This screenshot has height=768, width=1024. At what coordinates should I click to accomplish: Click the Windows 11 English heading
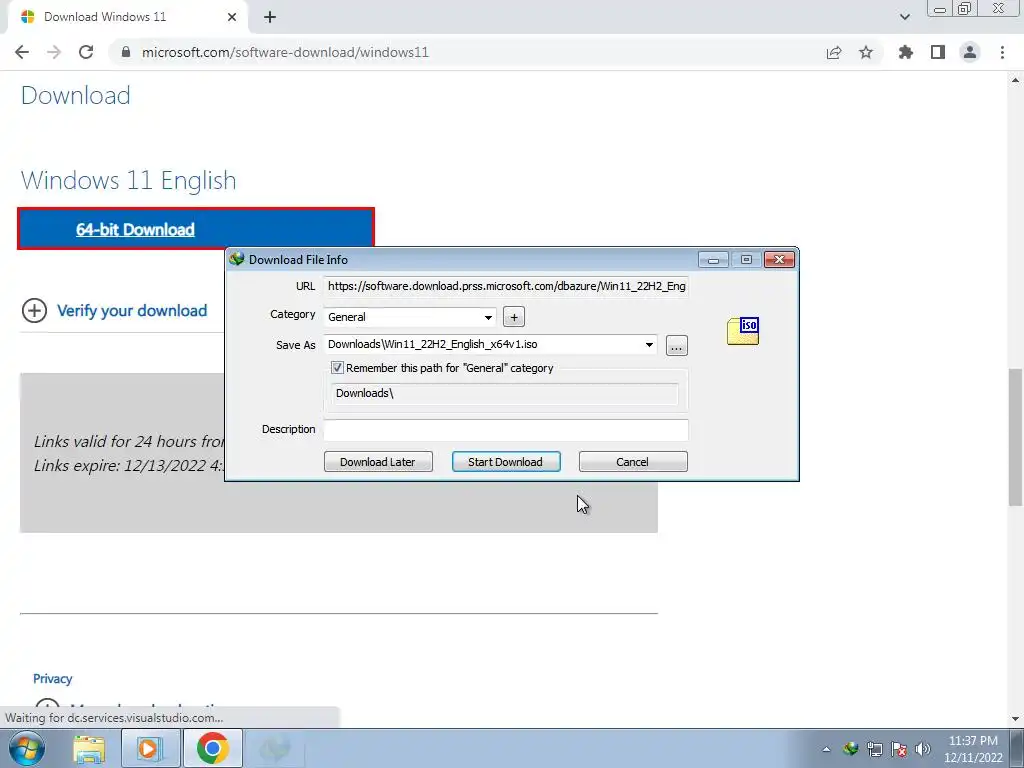pos(129,180)
